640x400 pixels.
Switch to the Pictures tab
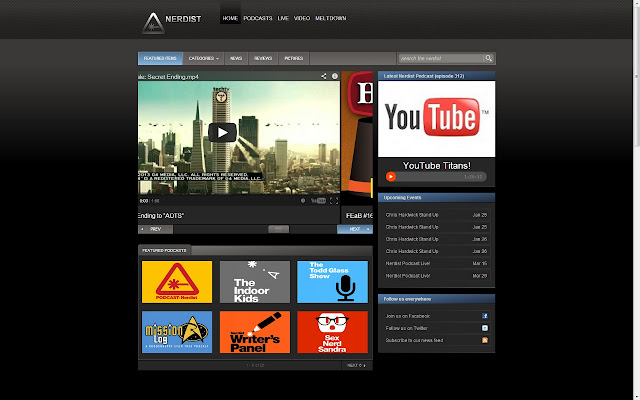(x=294, y=58)
